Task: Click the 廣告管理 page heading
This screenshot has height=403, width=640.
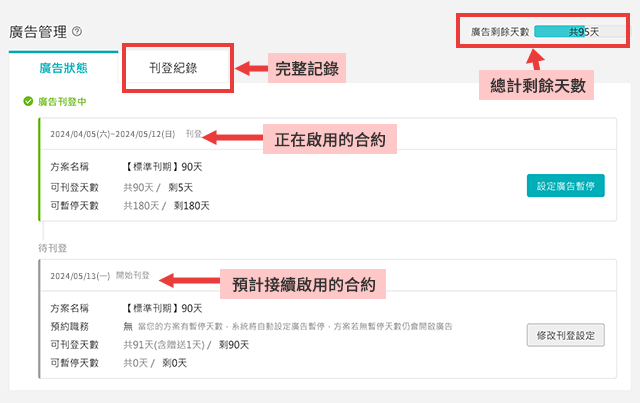Action: (38, 31)
